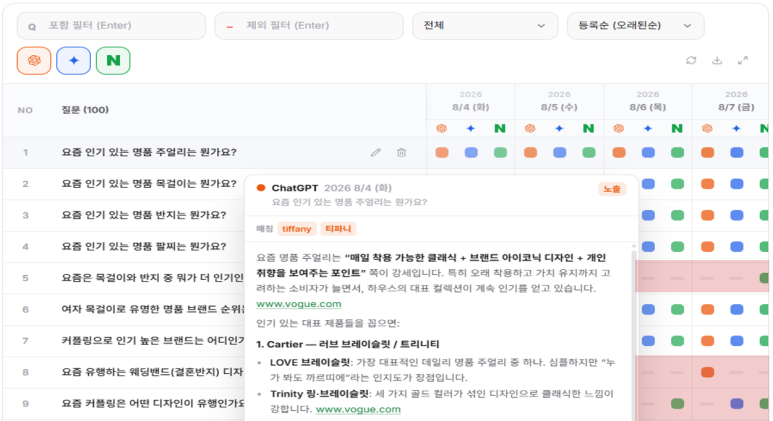The height and width of the screenshot is (421, 773).
Task: Click the 8/5 (수) date column header
Action: pos(559,102)
